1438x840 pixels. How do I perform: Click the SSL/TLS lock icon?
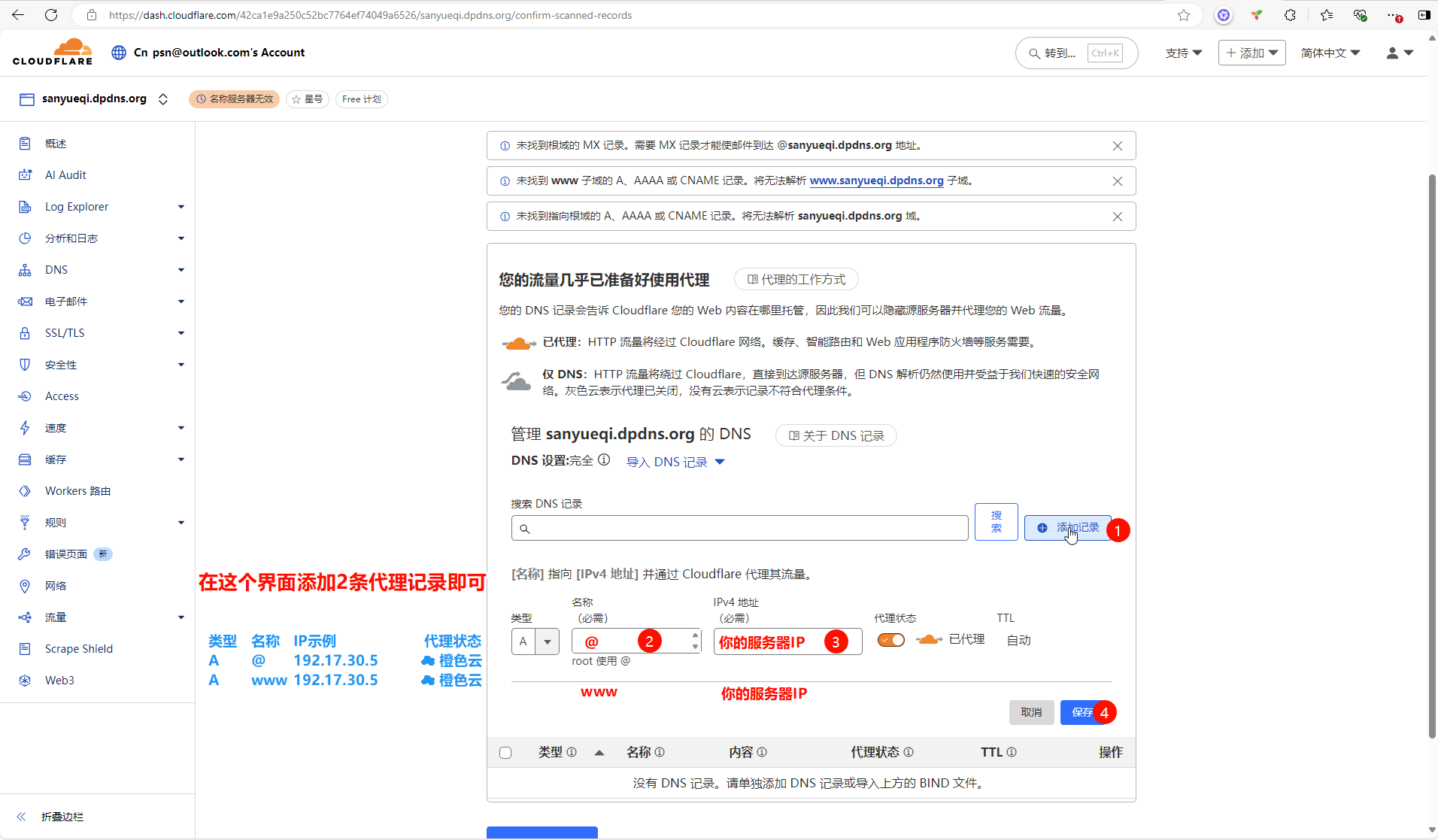(25, 333)
